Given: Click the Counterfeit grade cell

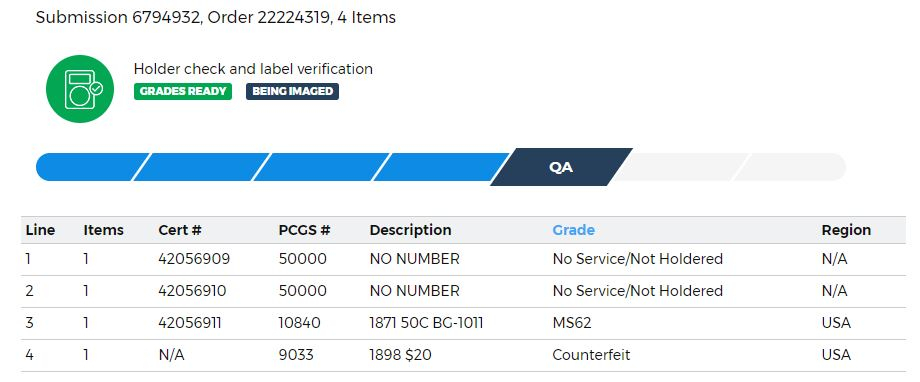Looking at the screenshot, I should (591, 355).
